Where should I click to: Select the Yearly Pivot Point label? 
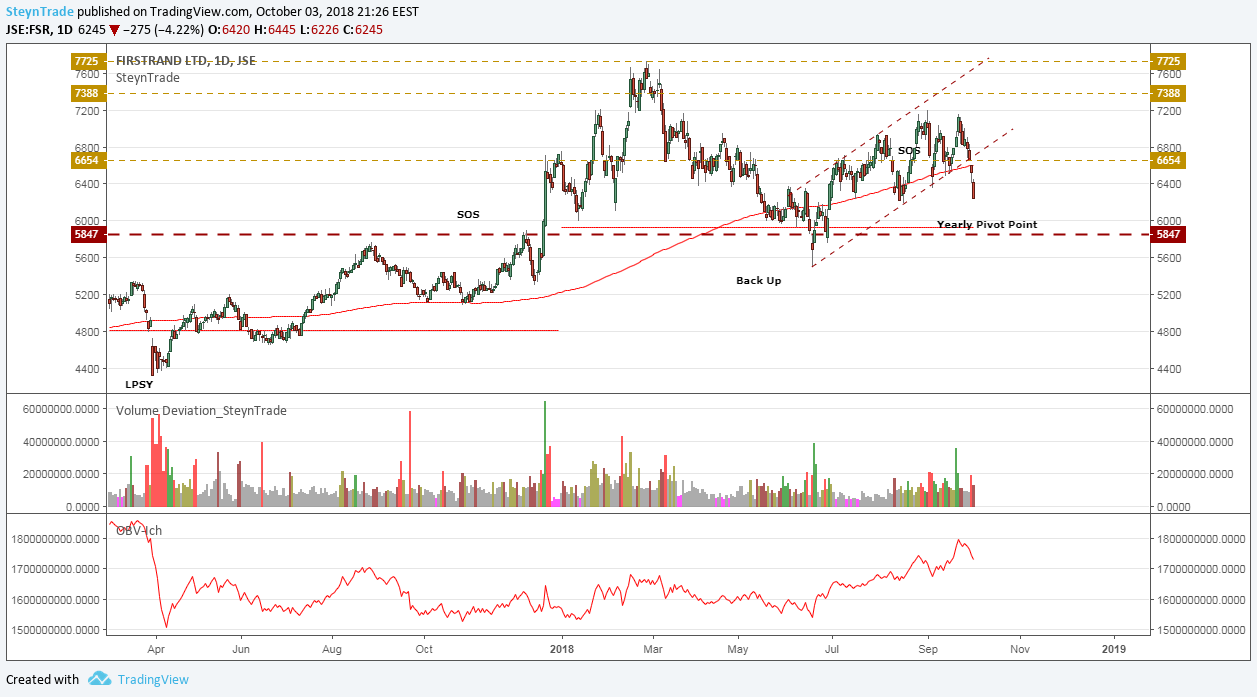987,225
